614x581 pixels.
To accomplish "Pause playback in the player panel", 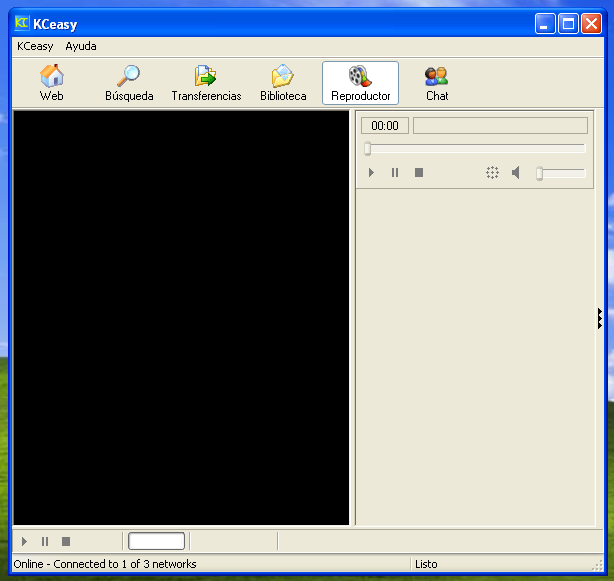I will (395, 173).
